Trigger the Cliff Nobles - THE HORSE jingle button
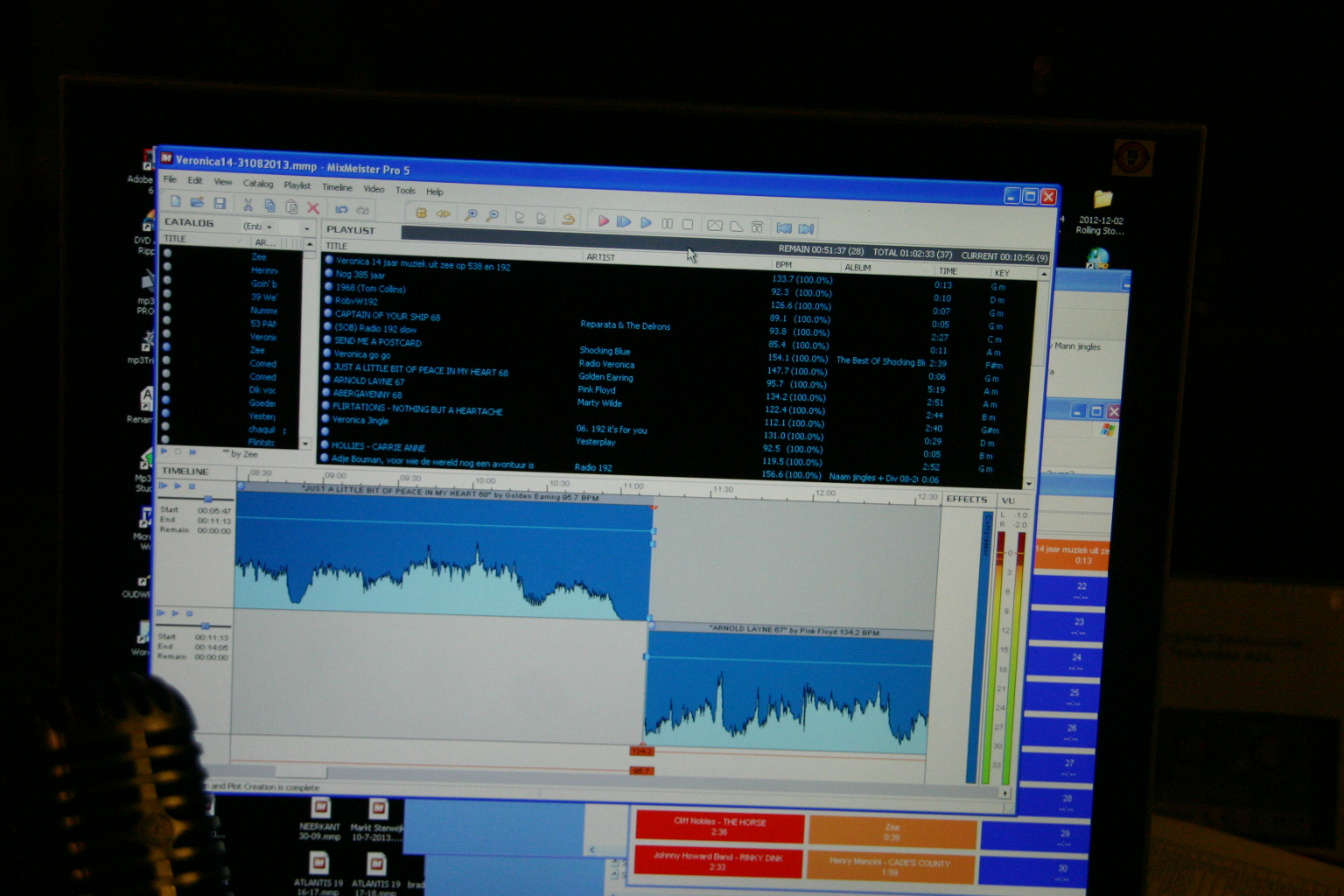Screen dimensions: 1344x896 (x=719, y=827)
